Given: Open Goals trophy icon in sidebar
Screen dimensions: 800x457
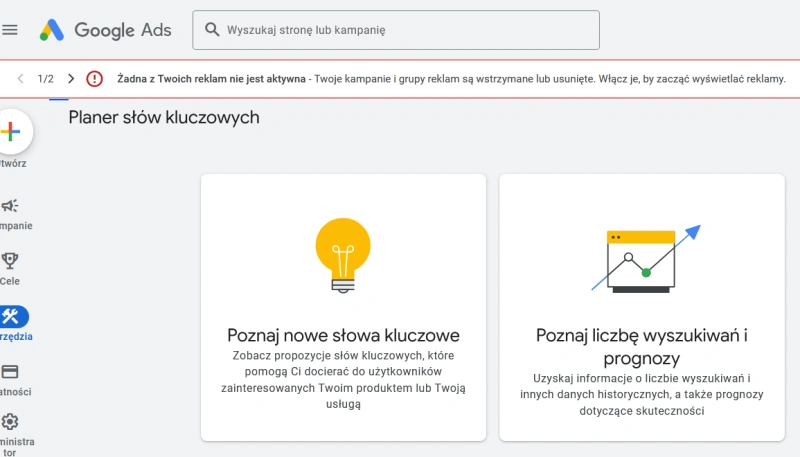Looking at the screenshot, I should tap(10, 261).
